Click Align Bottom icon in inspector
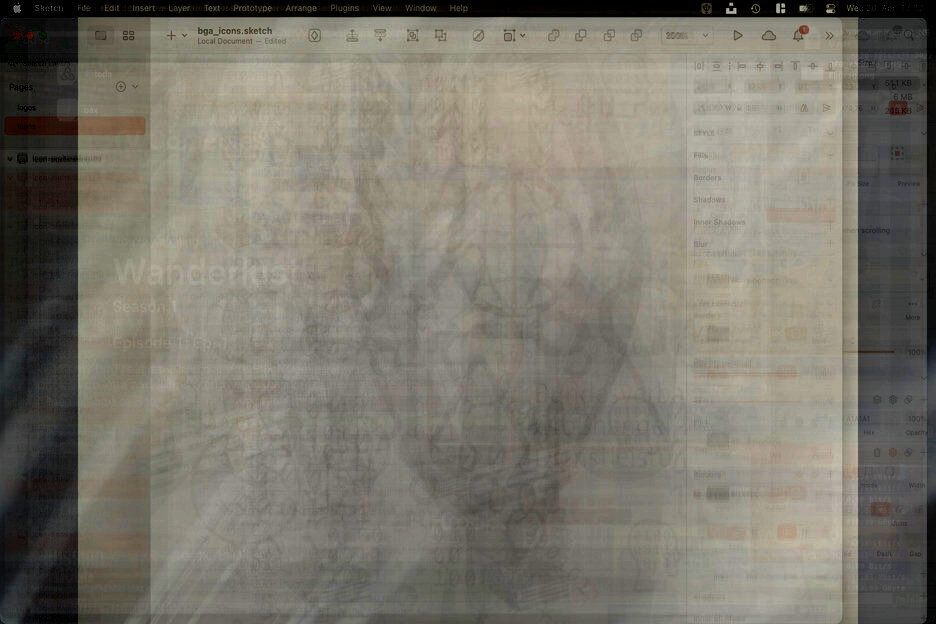This screenshot has height=624, width=936. click(x=830, y=67)
